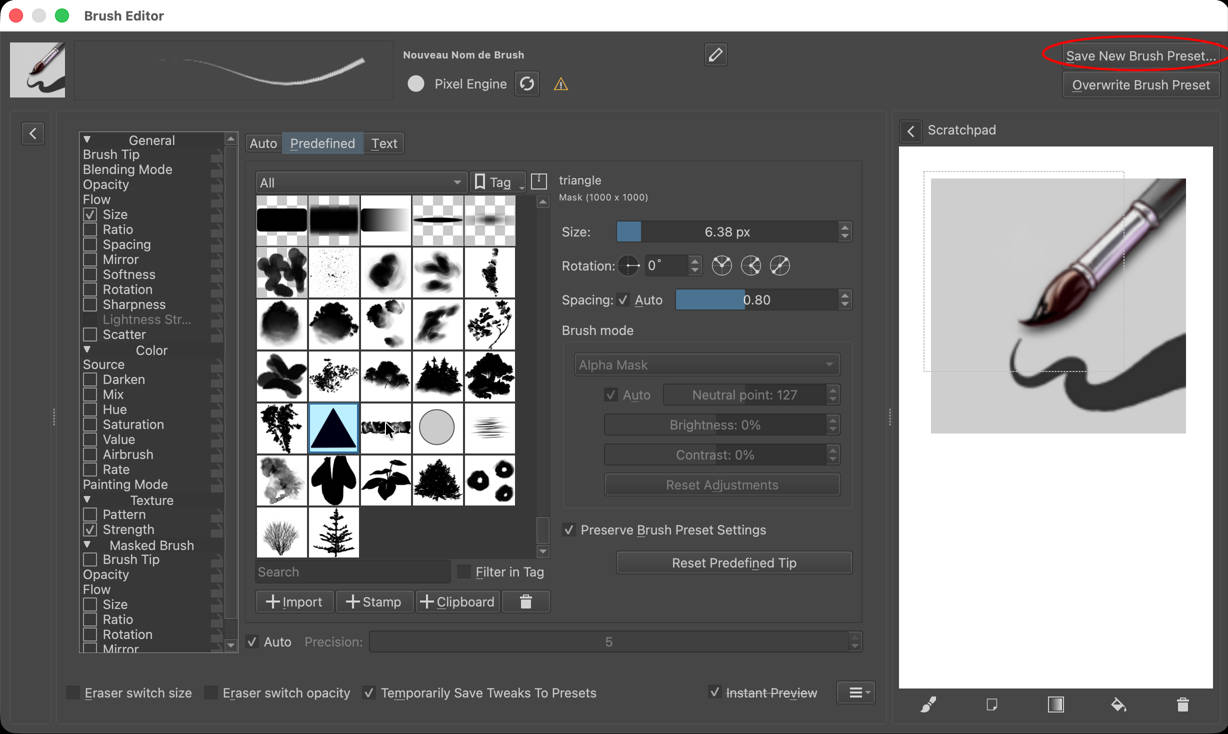Open the All brush tip filter dropdown
The height and width of the screenshot is (734, 1228).
tap(360, 182)
